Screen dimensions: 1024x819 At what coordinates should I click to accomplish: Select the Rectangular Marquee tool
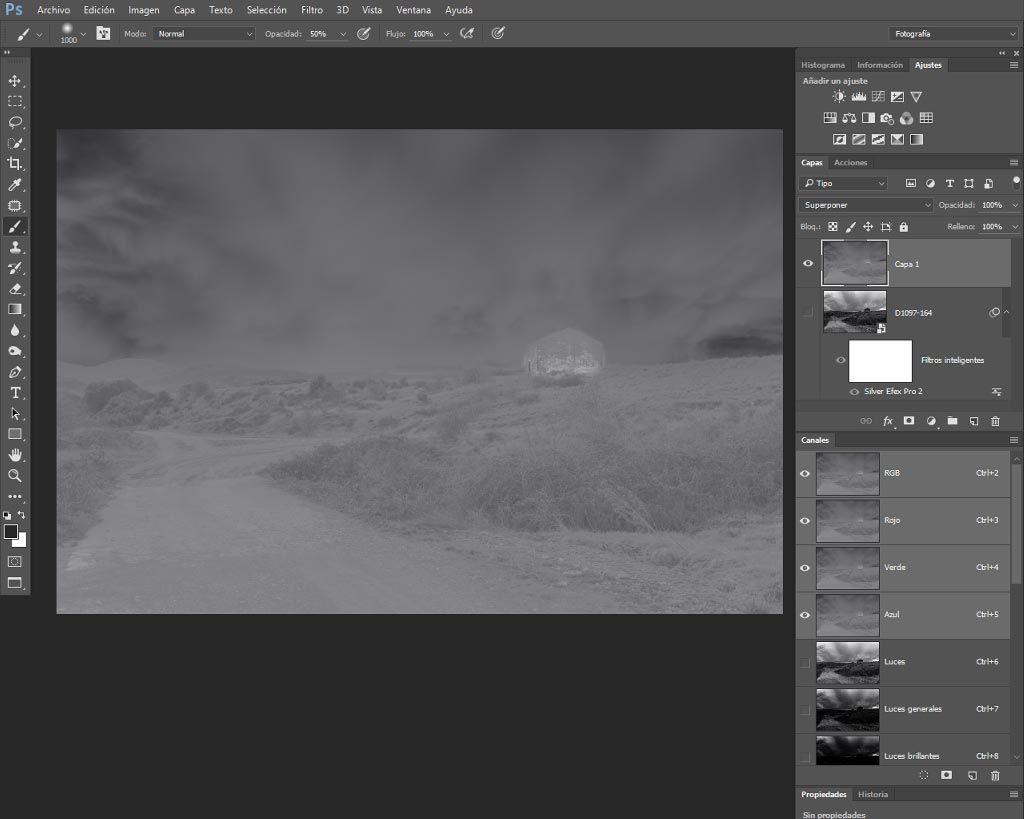point(14,102)
